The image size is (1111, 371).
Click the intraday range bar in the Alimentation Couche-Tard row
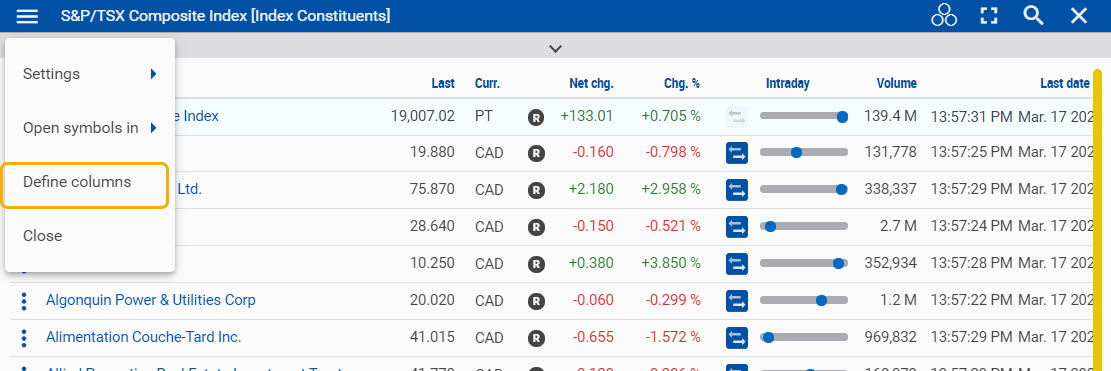(x=803, y=337)
